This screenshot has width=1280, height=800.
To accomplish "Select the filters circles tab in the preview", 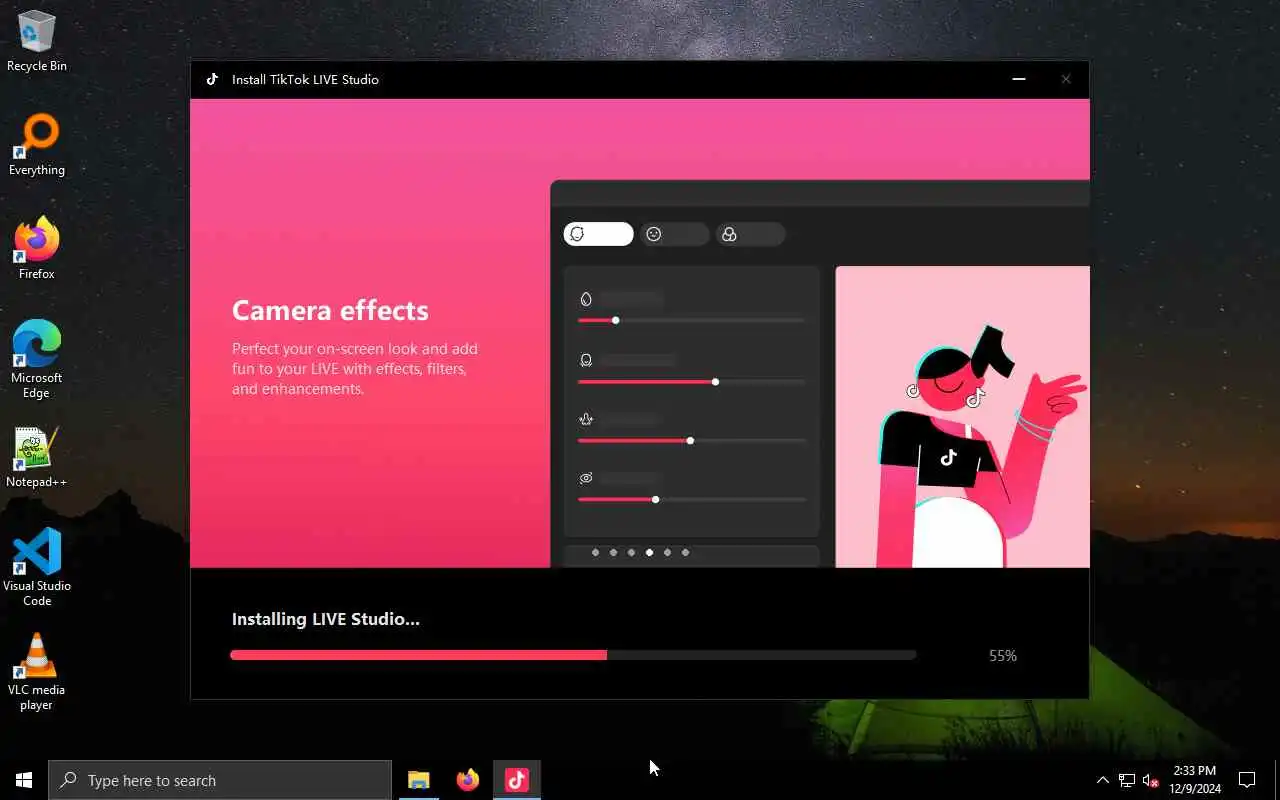I will [x=750, y=234].
